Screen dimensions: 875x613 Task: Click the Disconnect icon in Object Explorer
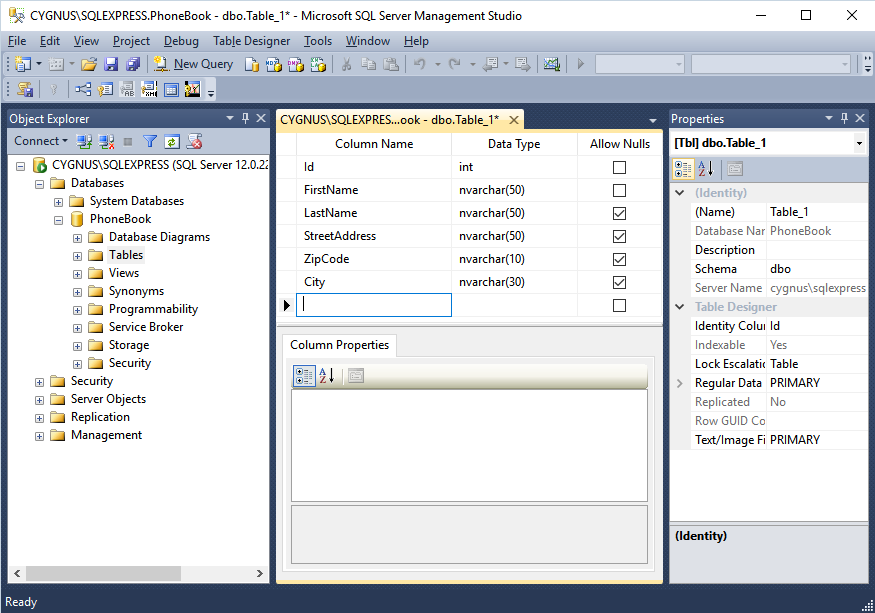tap(106, 142)
